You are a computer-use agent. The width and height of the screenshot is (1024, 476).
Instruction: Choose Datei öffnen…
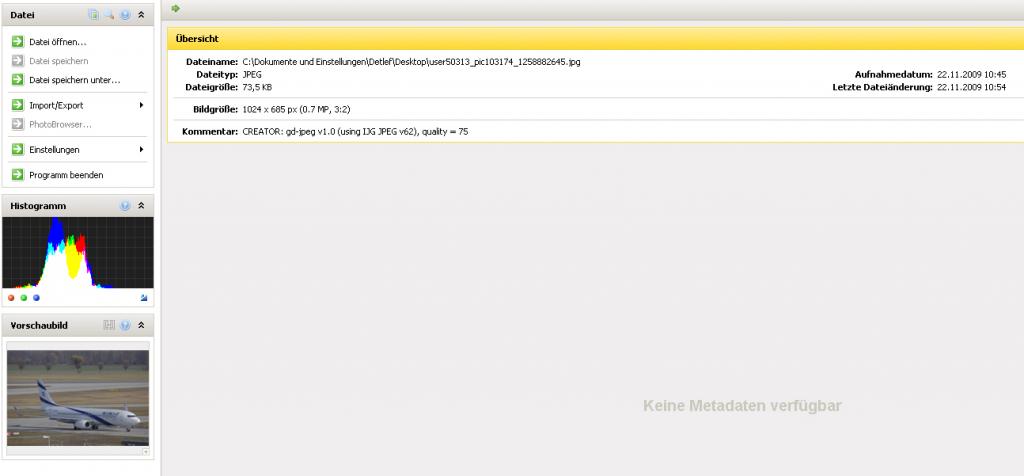(x=57, y=42)
